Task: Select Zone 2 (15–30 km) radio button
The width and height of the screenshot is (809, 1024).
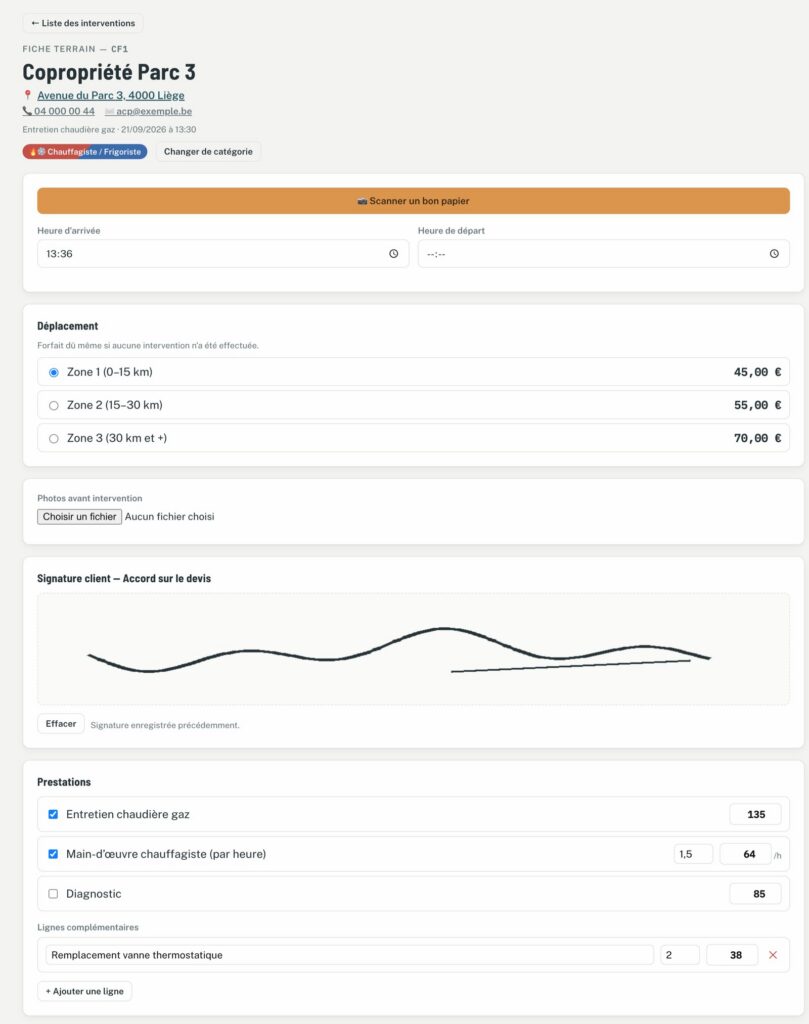Action: point(54,406)
